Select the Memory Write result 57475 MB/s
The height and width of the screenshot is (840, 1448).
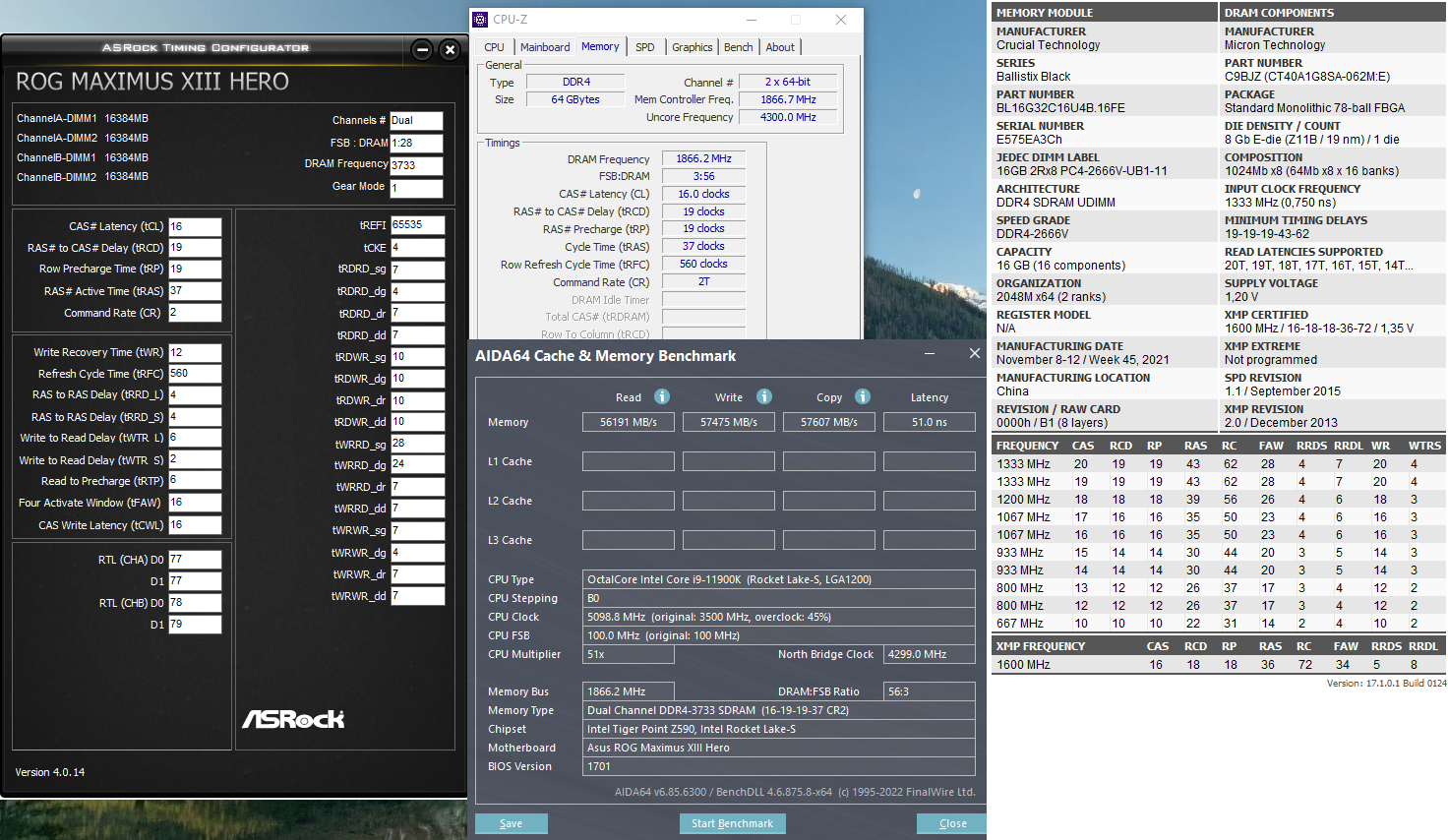click(x=729, y=422)
